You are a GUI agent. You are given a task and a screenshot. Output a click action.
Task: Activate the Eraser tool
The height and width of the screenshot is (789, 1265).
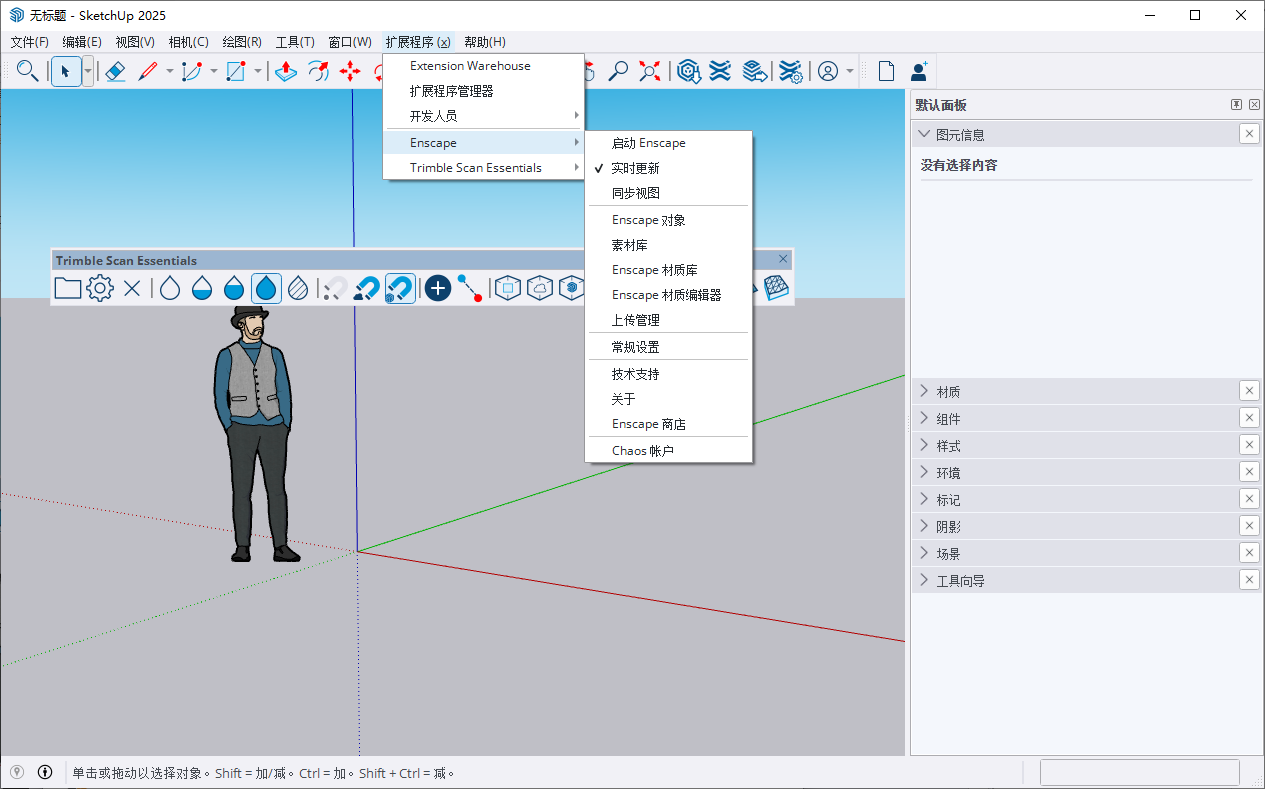click(115, 71)
